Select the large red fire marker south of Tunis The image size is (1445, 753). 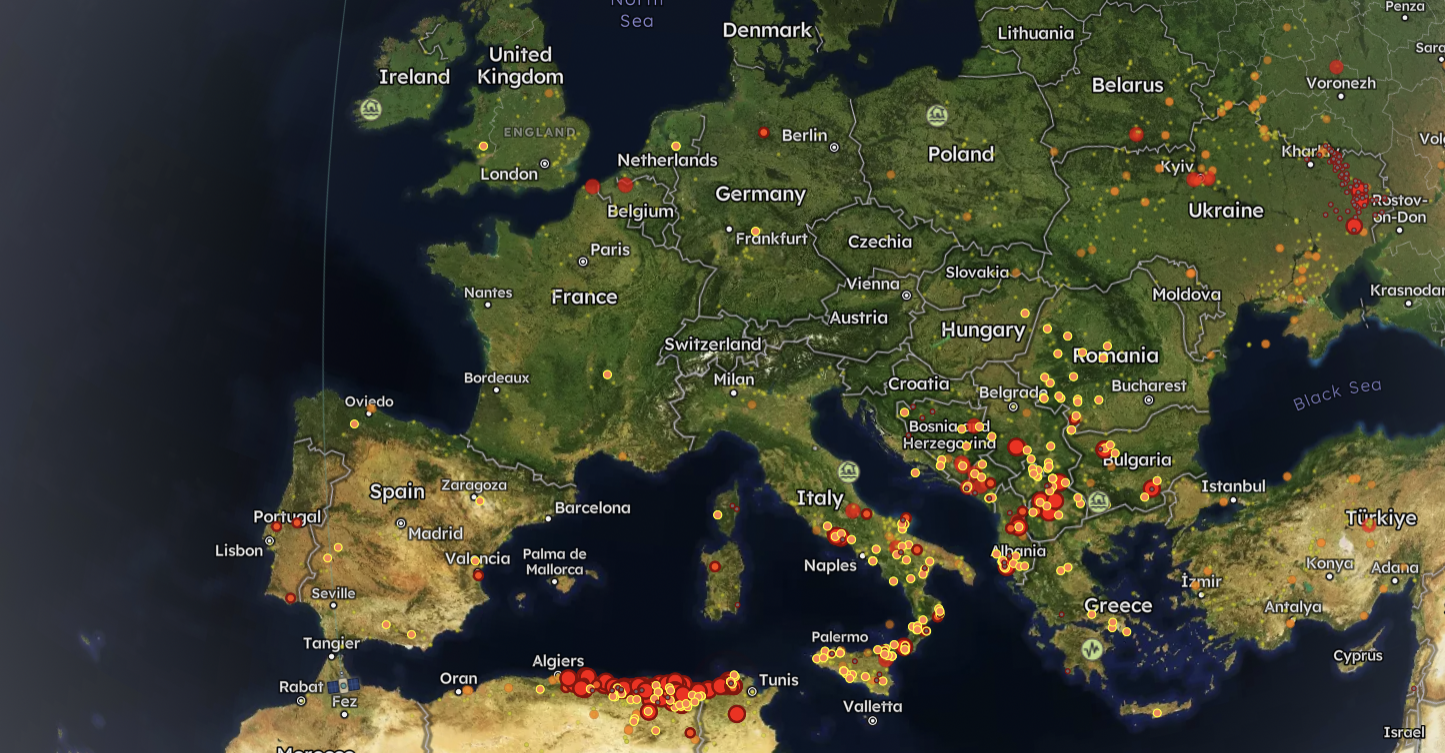click(737, 713)
